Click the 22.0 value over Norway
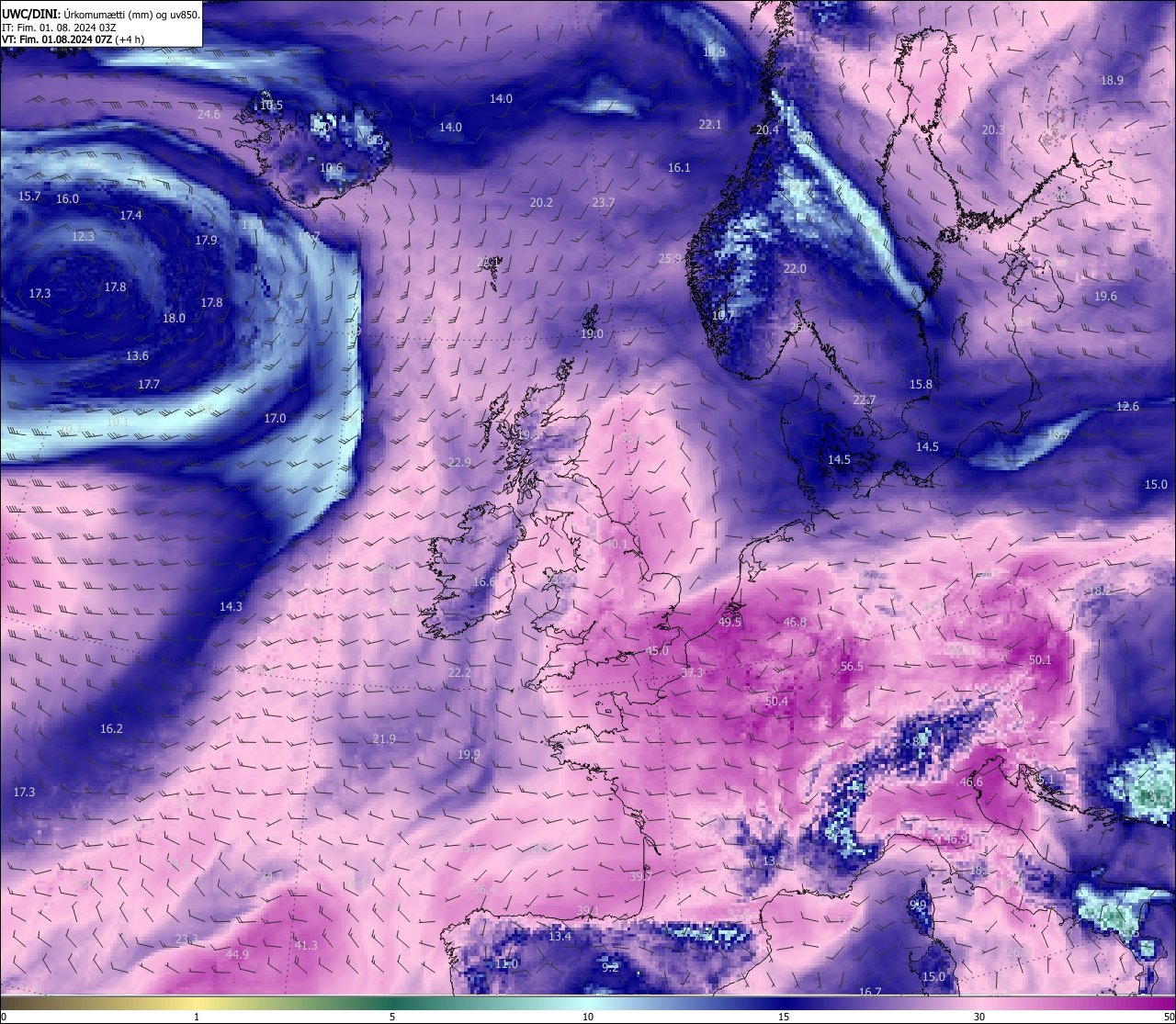The width and height of the screenshot is (1176, 1024). tap(795, 269)
